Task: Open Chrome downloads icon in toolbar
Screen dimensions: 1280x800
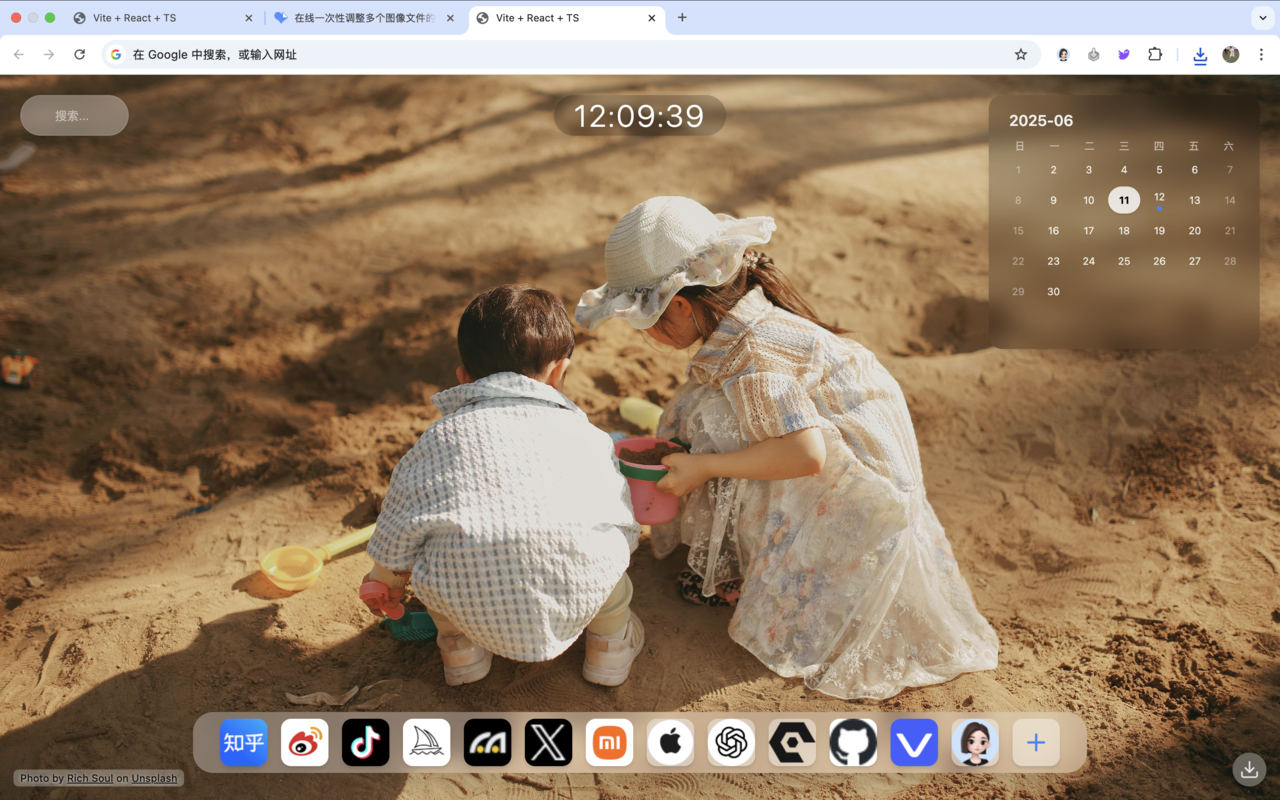Action: pyautogui.click(x=1200, y=55)
